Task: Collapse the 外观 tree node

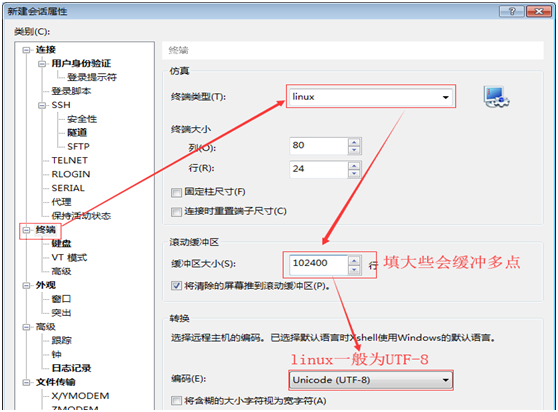Action: [x=26, y=285]
